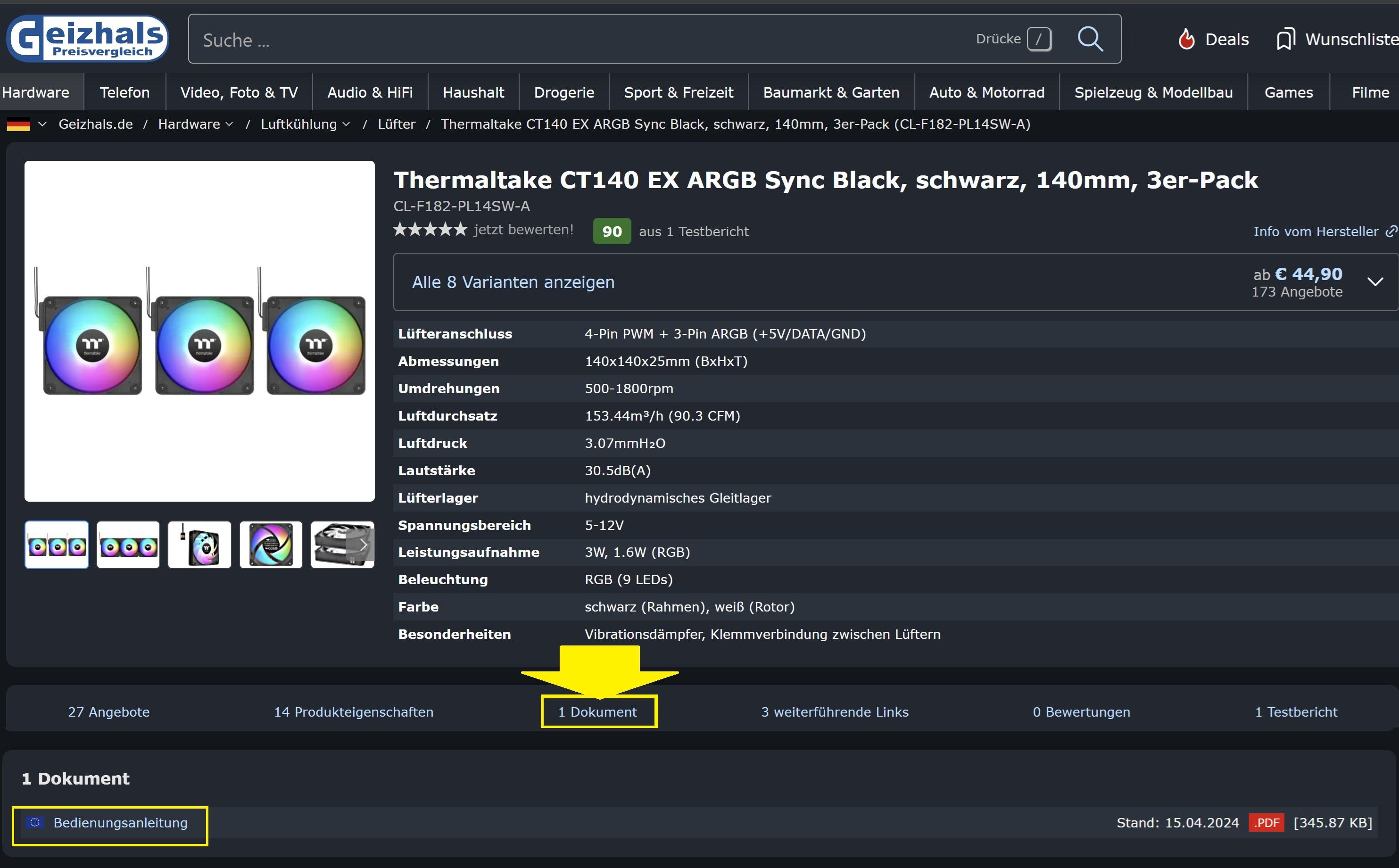Click the red PDF badge icon

click(1266, 823)
